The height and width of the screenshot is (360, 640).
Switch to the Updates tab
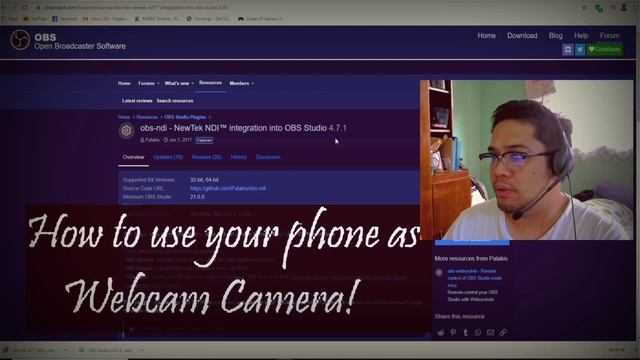168,157
